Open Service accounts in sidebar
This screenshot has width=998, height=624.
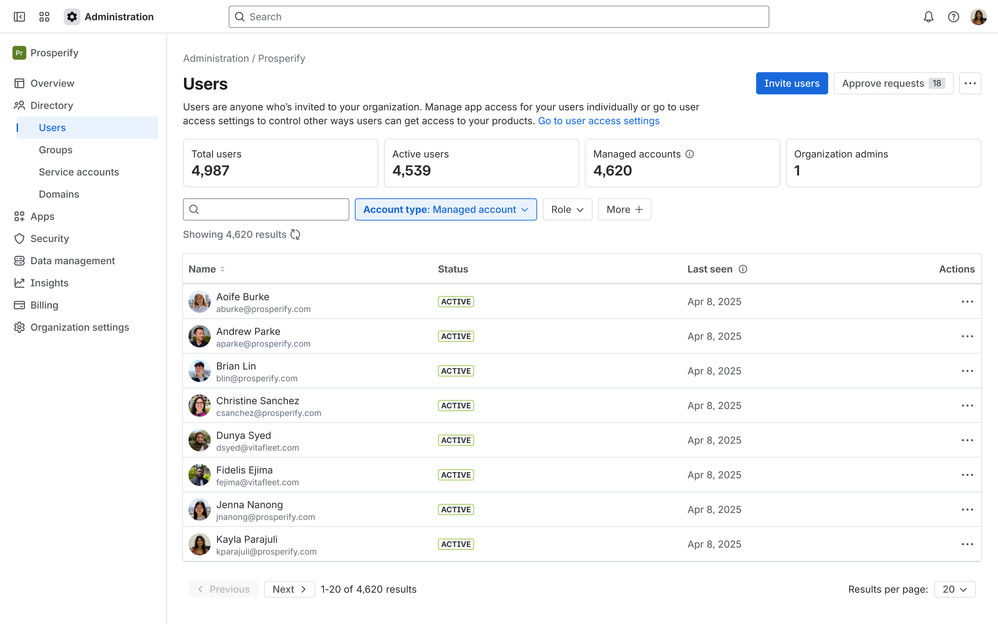pos(79,172)
